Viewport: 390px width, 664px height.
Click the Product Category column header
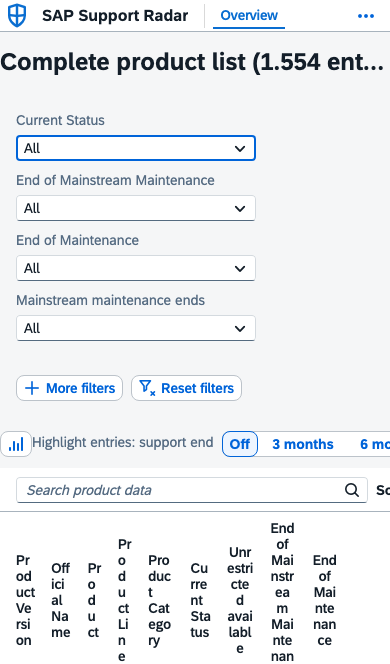(x=160, y=600)
